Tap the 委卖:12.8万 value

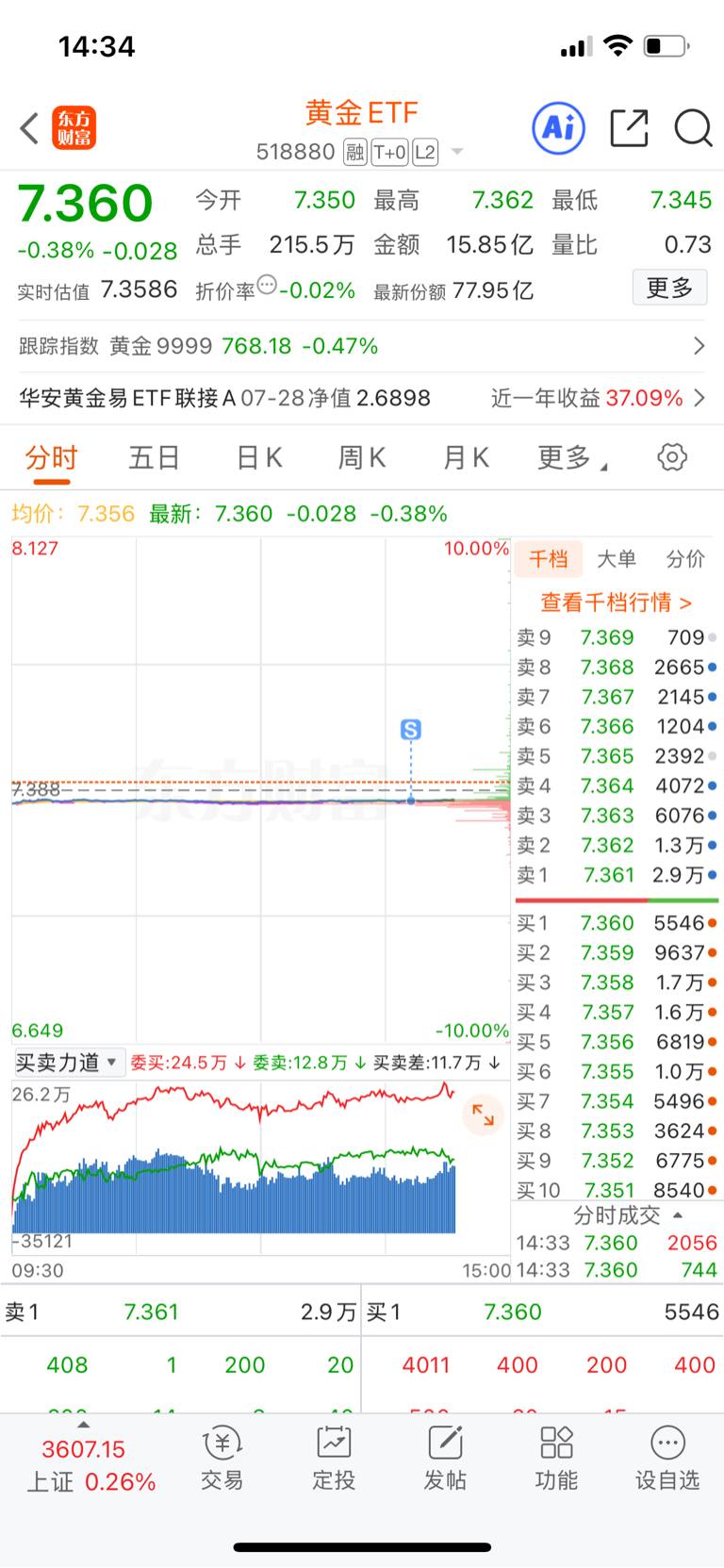click(300, 1063)
